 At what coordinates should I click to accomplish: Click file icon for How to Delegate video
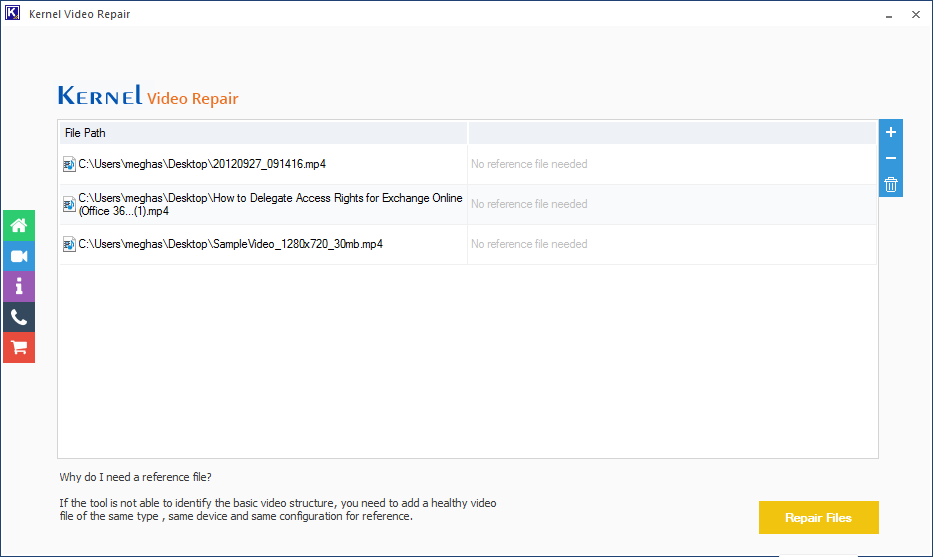click(69, 205)
